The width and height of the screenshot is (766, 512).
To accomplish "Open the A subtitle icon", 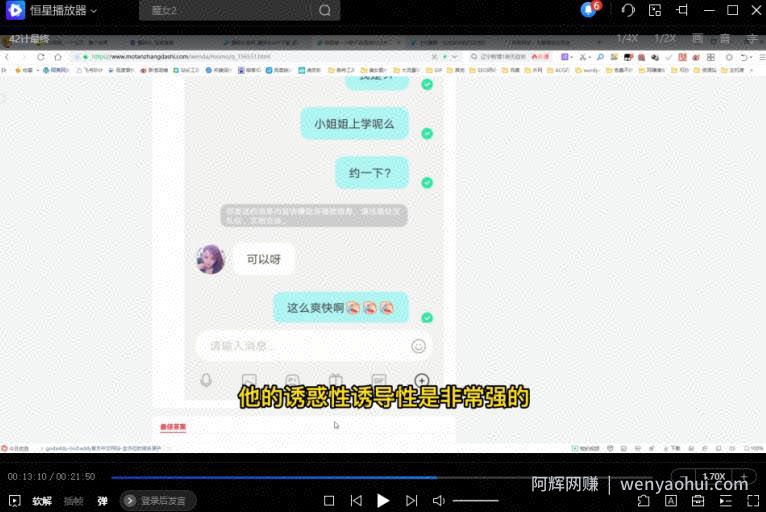I will pos(671,501).
